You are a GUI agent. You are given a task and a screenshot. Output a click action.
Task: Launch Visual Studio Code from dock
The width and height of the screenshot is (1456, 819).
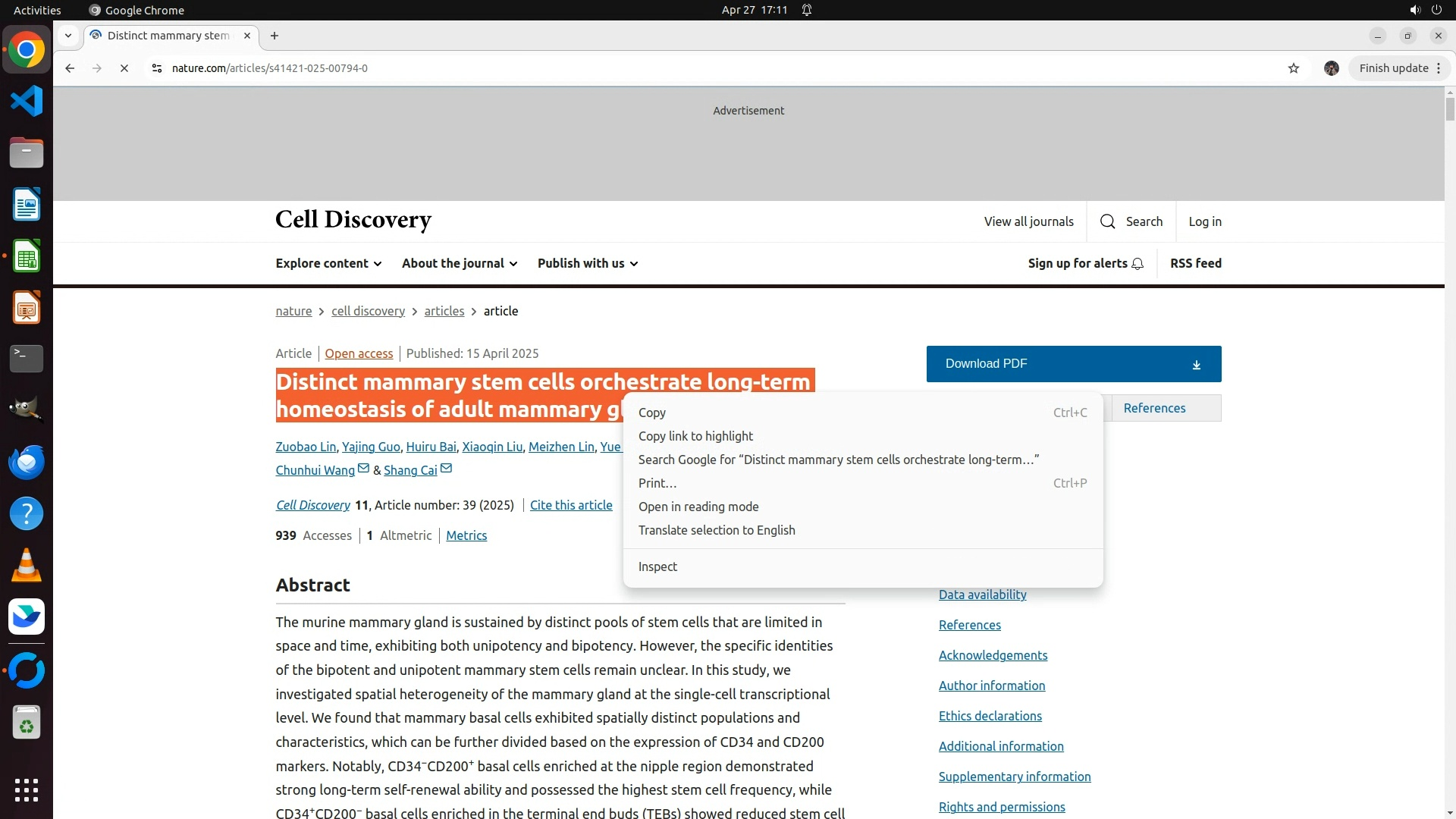(x=27, y=101)
